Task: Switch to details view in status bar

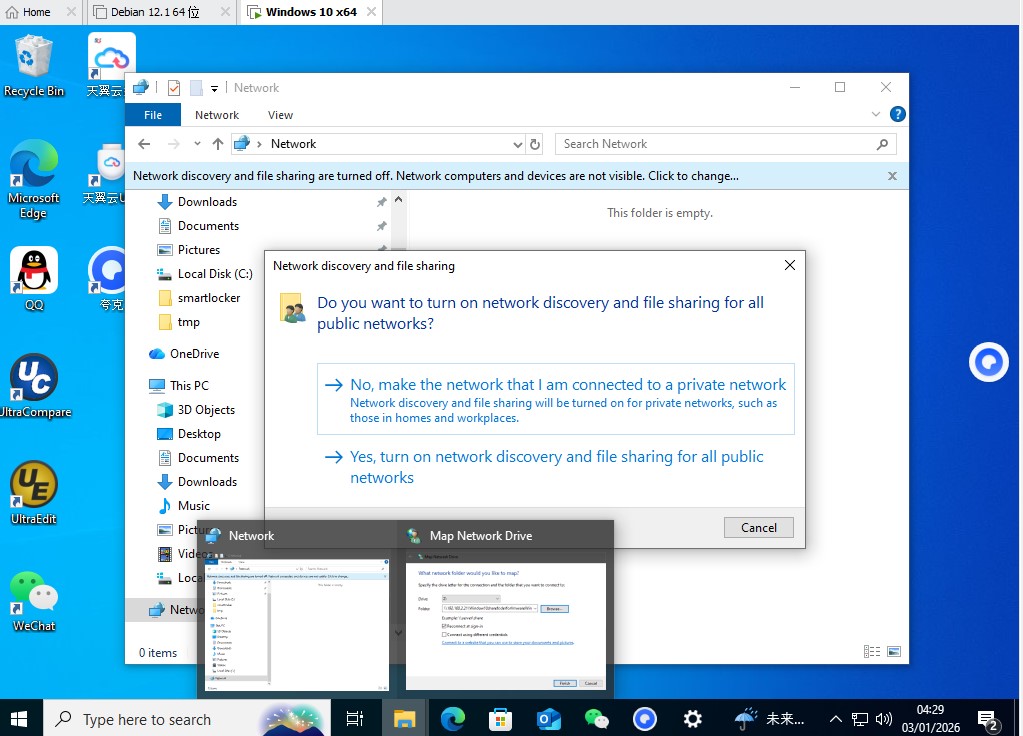Action: click(x=873, y=652)
